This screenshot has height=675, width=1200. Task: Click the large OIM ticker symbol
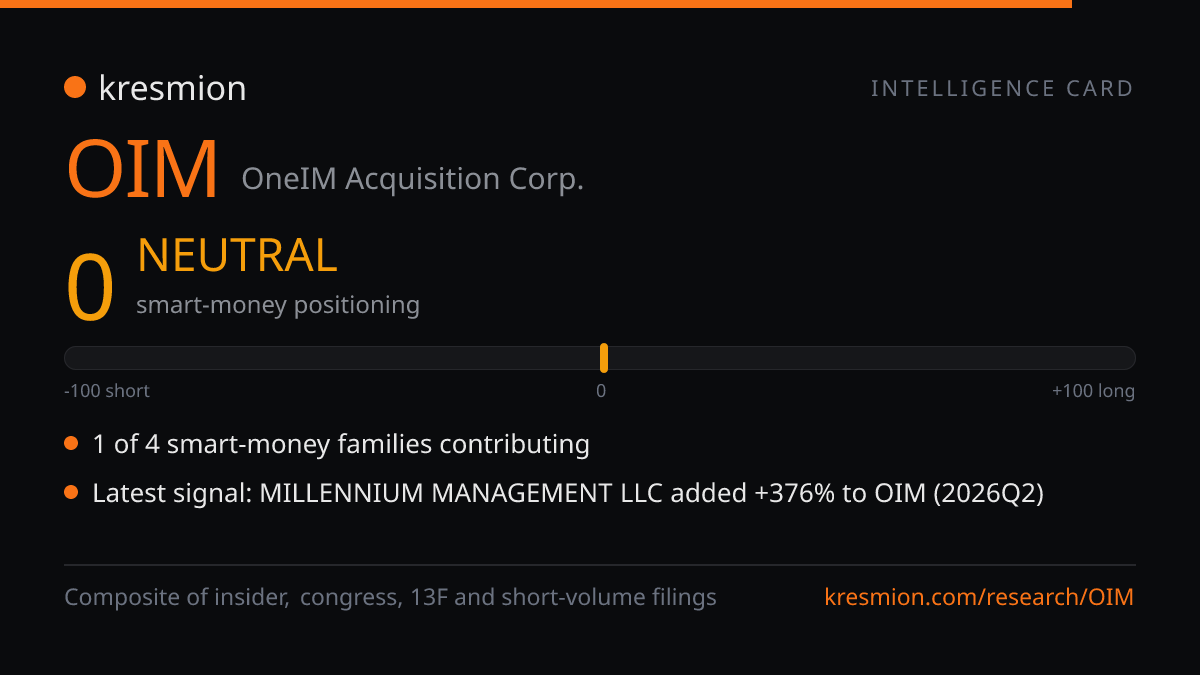point(142,170)
